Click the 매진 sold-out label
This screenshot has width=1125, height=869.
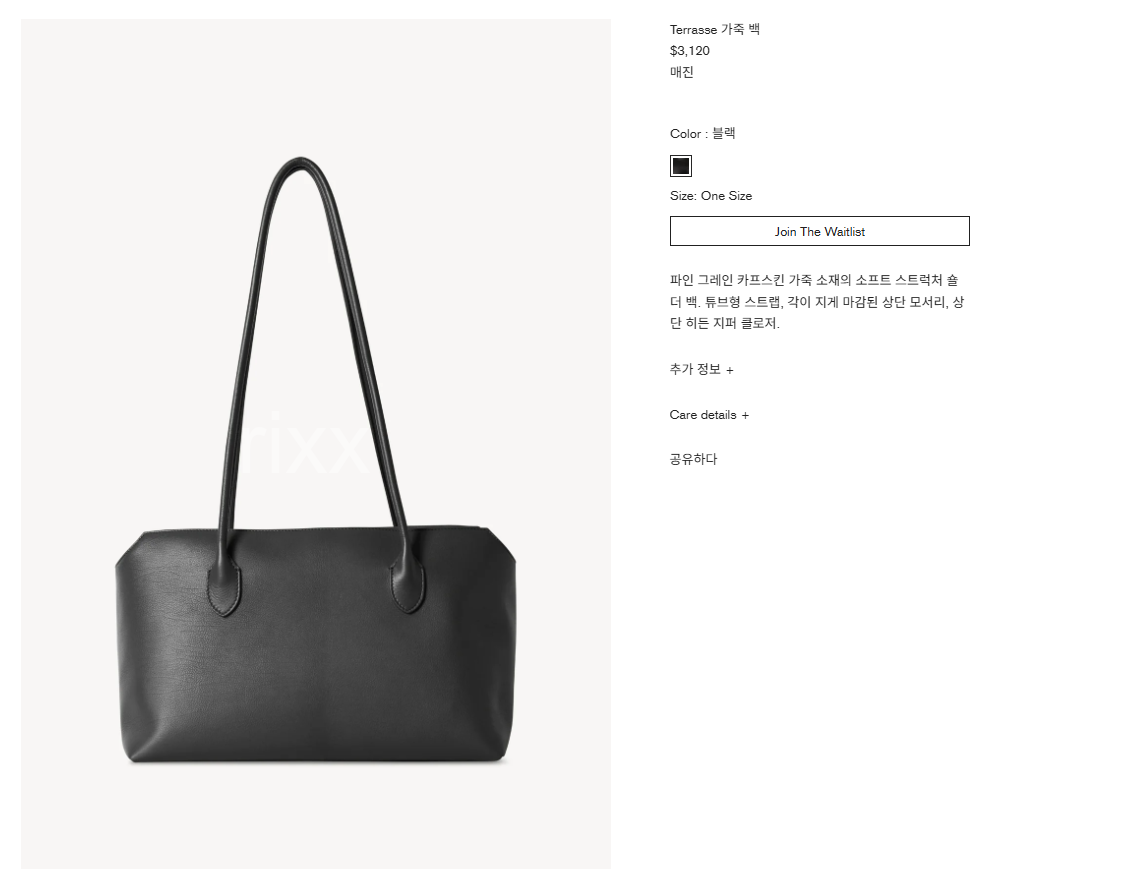[682, 72]
